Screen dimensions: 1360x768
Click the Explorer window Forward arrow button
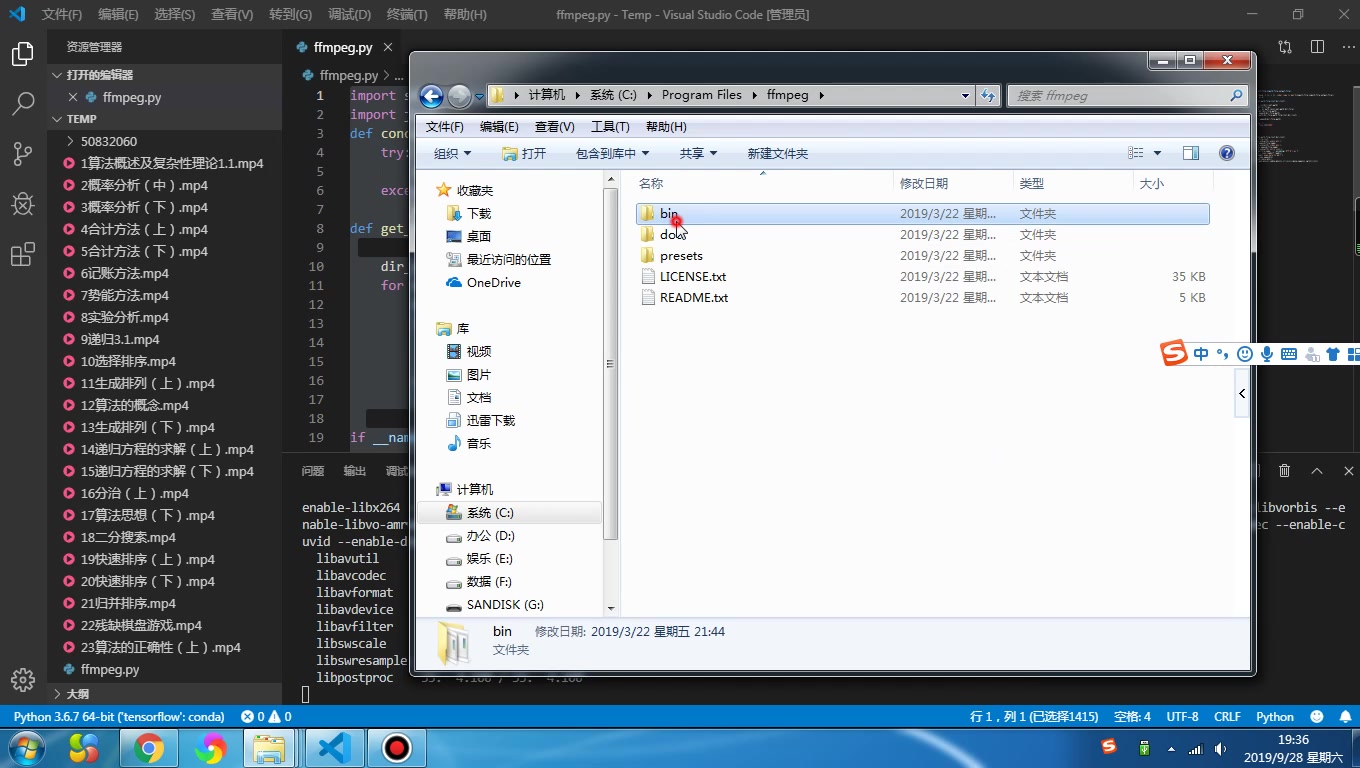(x=459, y=96)
